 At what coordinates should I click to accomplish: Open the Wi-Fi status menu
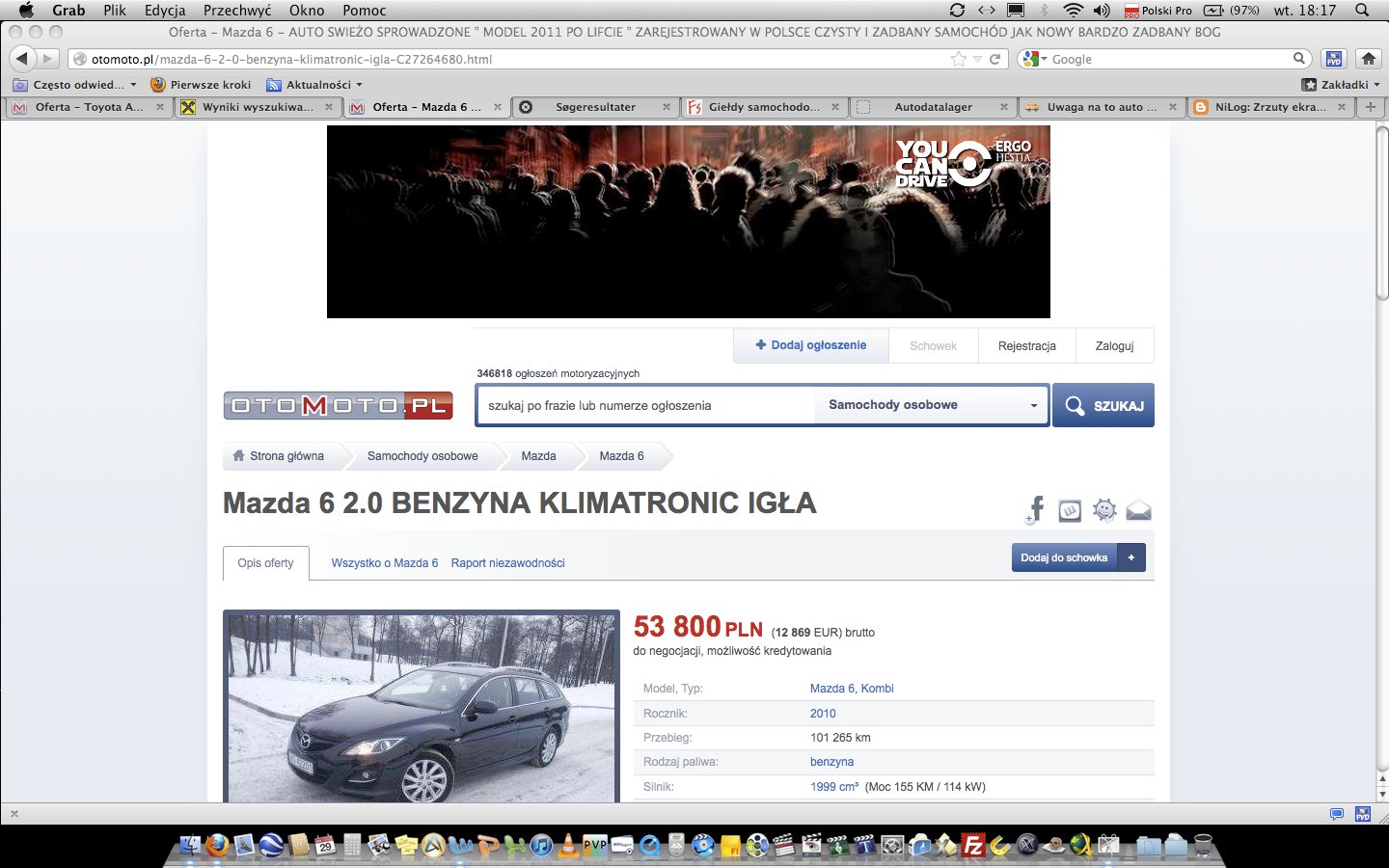point(1073,10)
